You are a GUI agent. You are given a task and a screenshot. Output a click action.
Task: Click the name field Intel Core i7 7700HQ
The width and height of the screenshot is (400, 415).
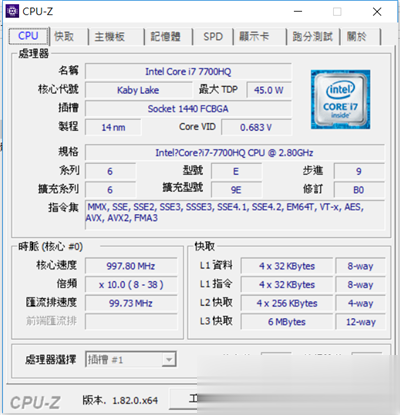[188, 72]
